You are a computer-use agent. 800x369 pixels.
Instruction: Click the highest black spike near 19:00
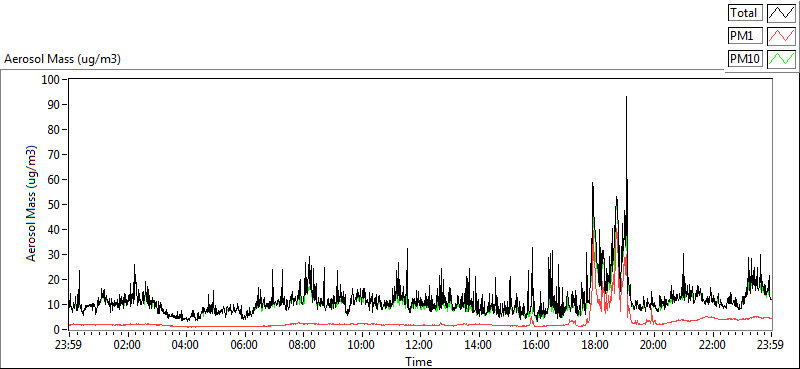[626, 97]
